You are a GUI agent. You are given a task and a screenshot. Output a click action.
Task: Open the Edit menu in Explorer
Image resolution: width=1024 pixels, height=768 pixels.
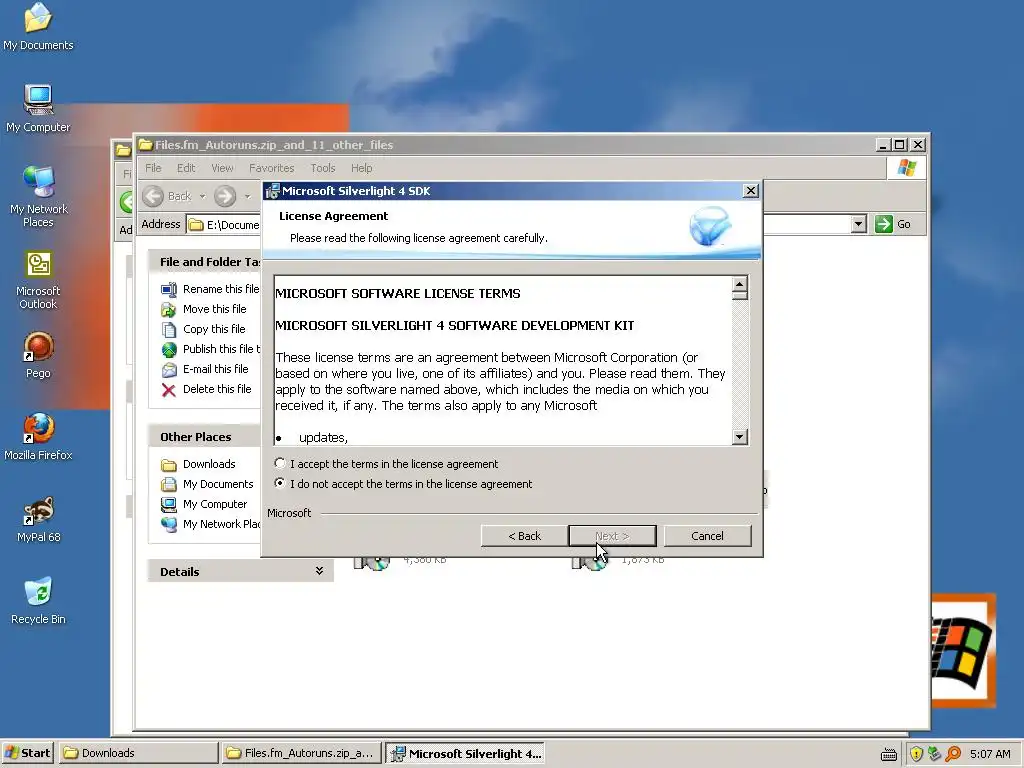coord(186,168)
